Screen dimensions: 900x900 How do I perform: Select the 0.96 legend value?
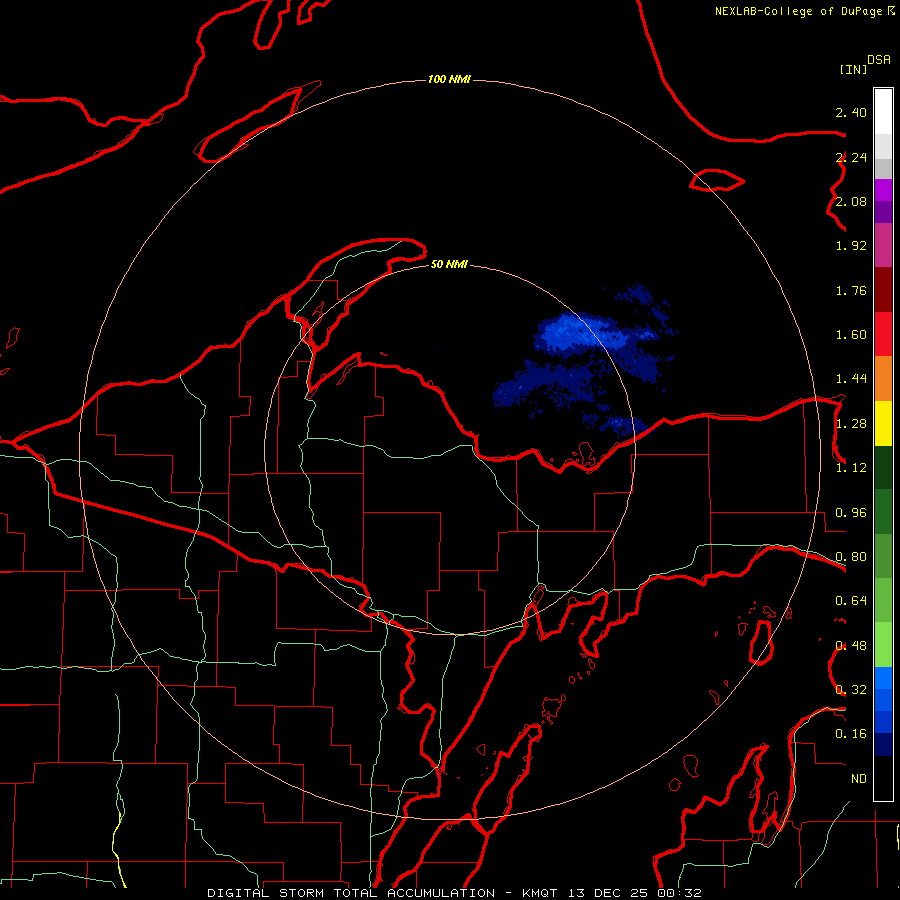[851, 513]
